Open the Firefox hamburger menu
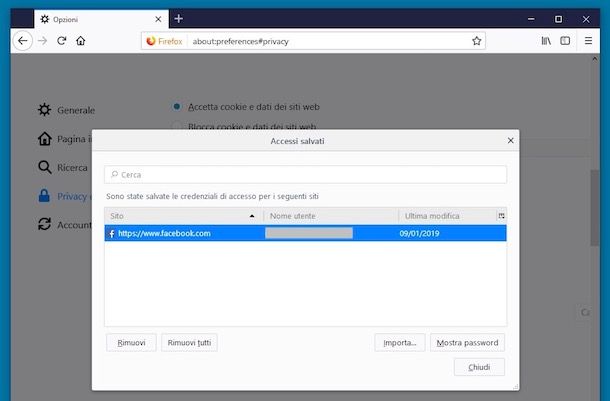This screenshot has width=610, height=401. [x=588, y=41]
